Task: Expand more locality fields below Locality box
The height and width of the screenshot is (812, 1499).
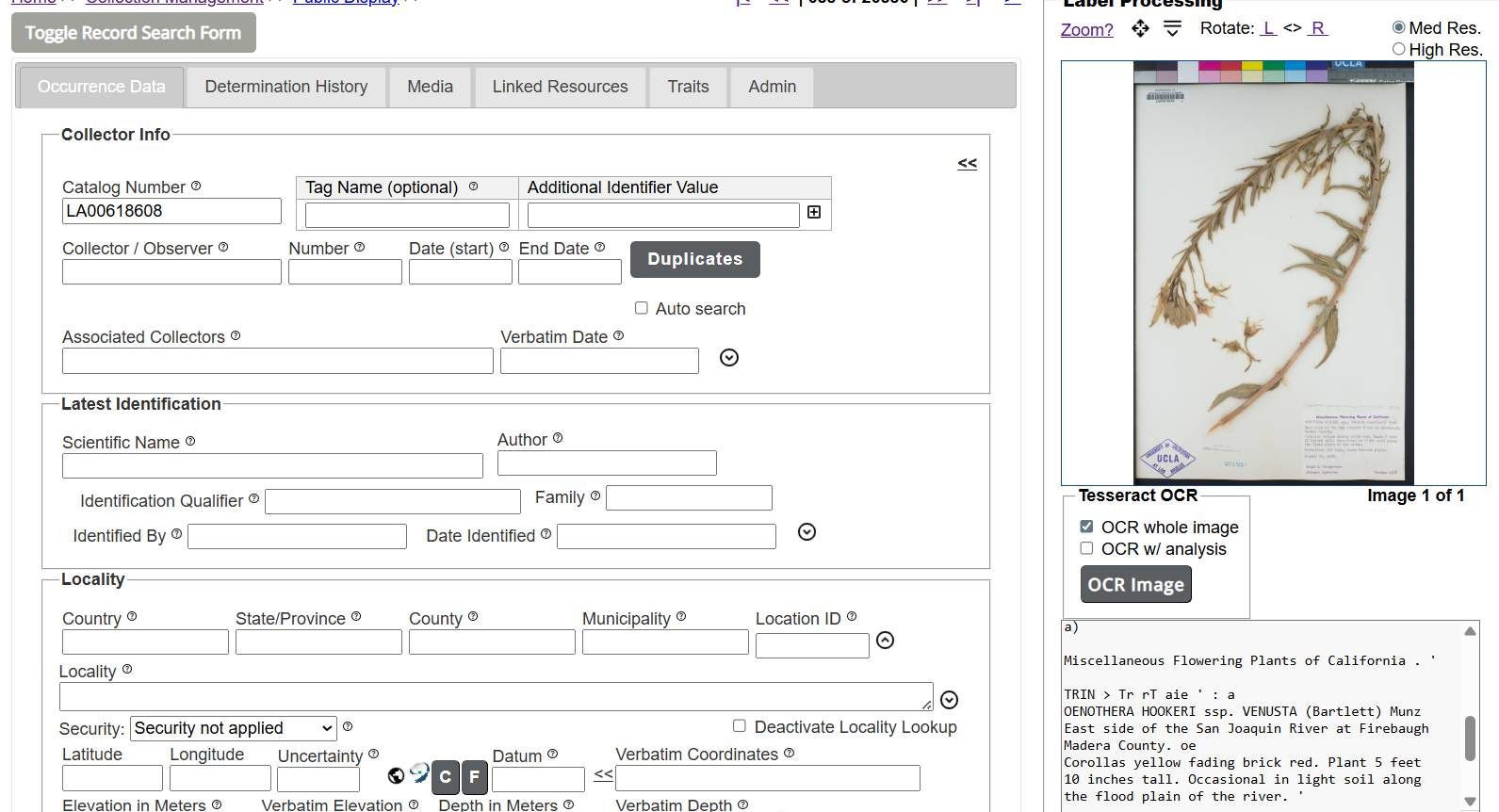Action: (950, 700)
